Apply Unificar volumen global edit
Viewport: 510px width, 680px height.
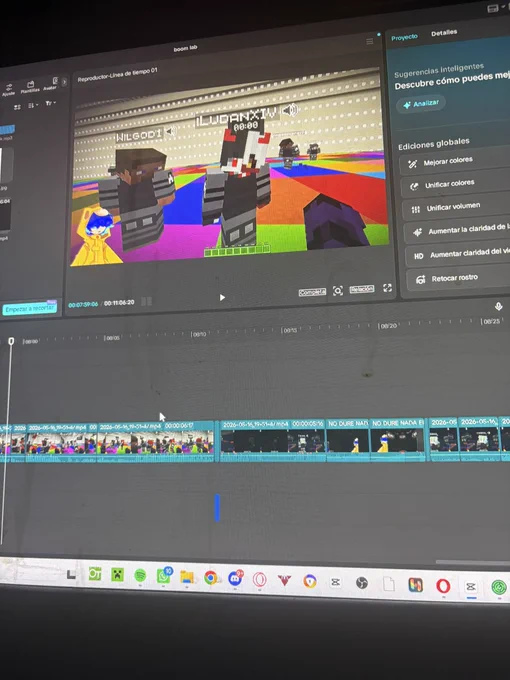[457, 208]
